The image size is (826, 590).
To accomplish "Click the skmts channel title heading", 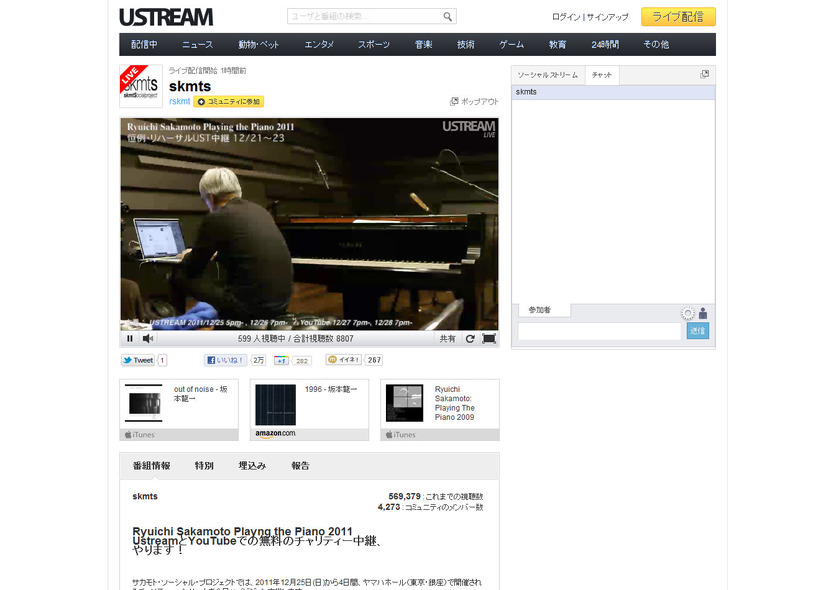I will (x=190, y=86).
